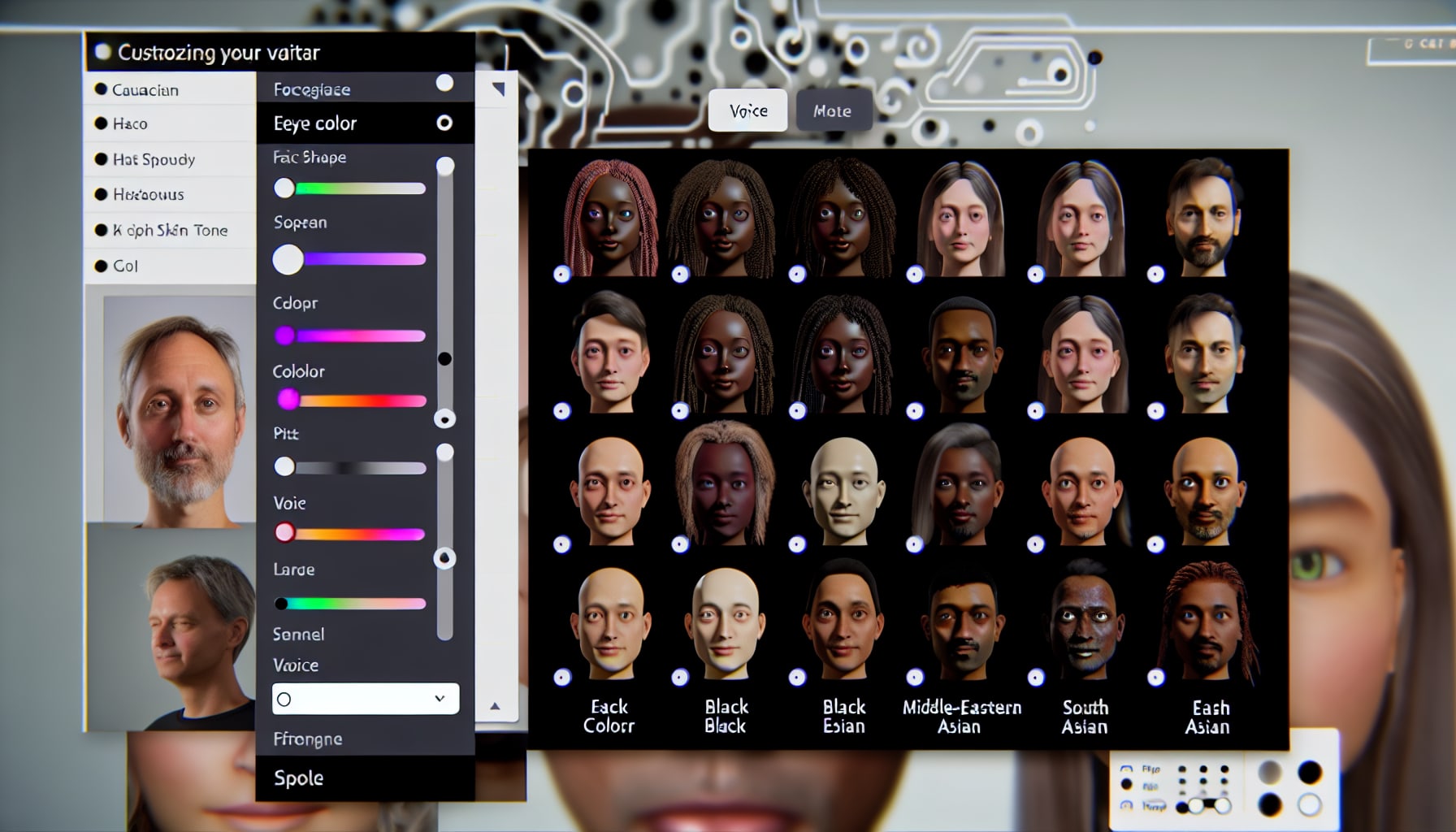Click the black dot icon in the bottom-right panel
1456x832 pixels.
click(x=1126, y=783)
